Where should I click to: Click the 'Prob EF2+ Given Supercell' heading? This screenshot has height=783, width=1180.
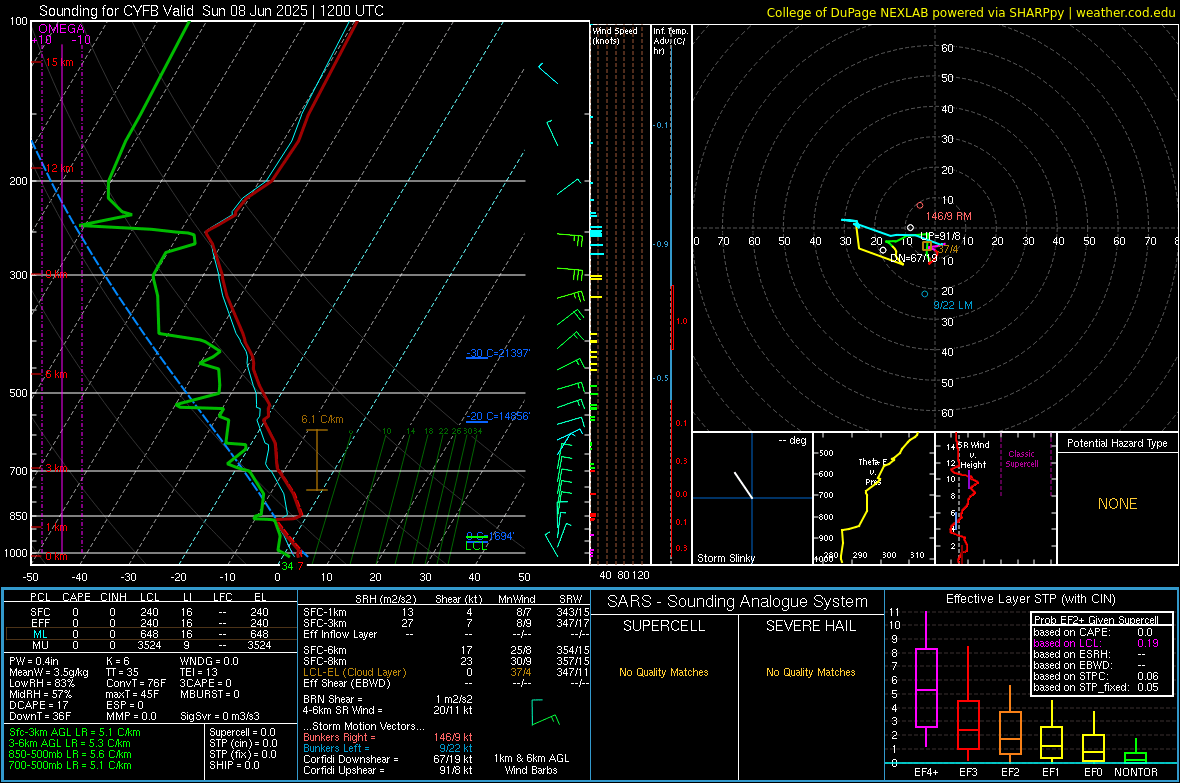1096,620
